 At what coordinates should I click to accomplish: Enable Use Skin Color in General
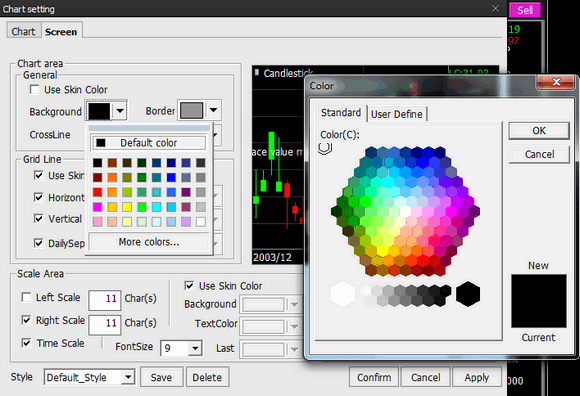click(34, 89)
